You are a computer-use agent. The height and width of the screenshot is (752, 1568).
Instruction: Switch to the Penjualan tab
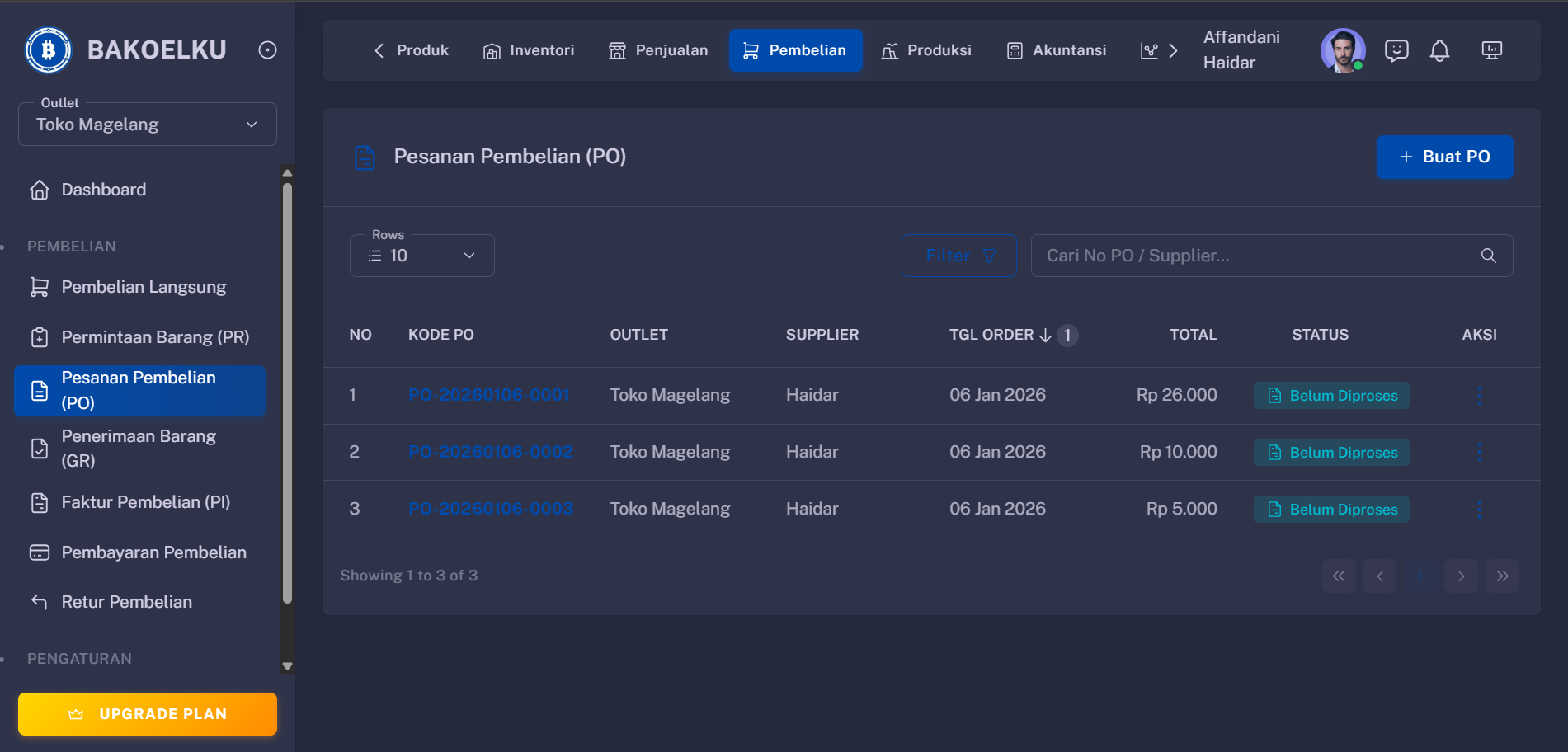pyautogui.click(x=657, y=50)
